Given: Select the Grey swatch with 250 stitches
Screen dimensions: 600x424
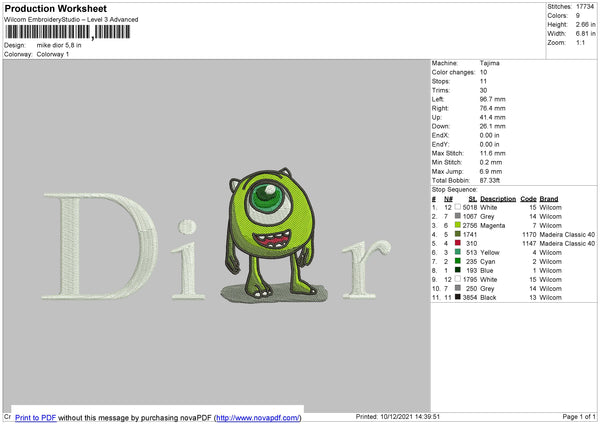Looking at the screenshot, I should (458, 288).
